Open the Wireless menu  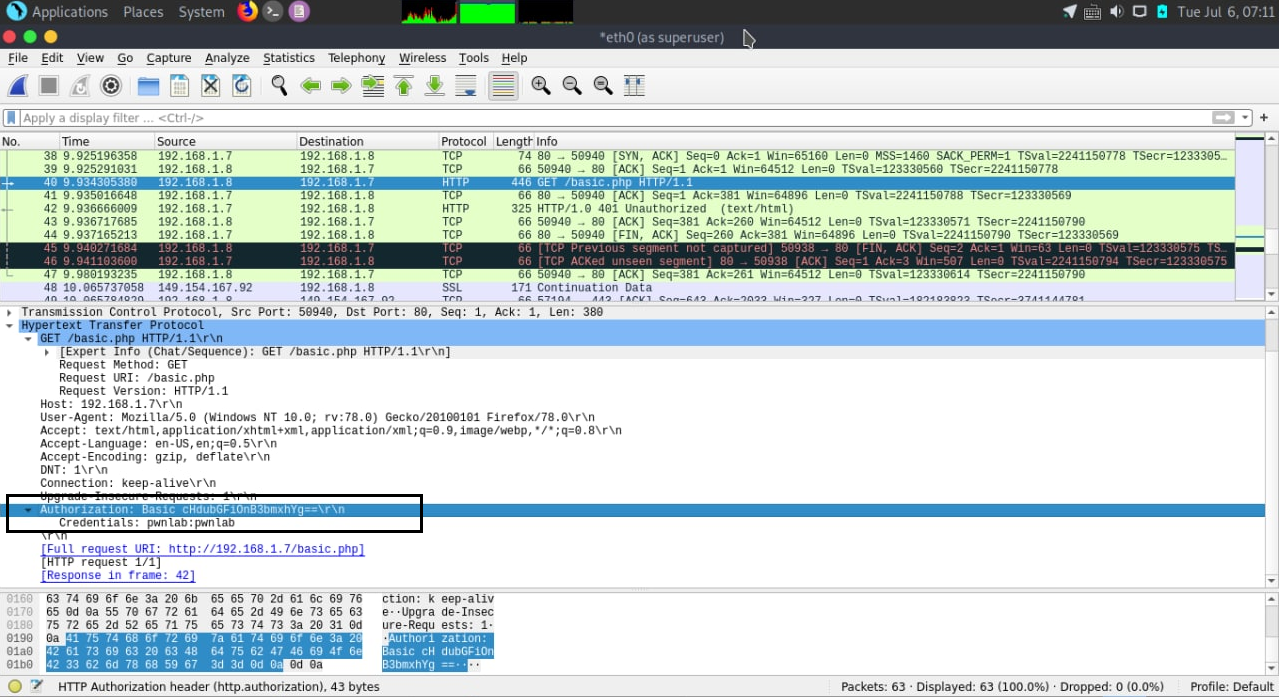pos(422,58)
